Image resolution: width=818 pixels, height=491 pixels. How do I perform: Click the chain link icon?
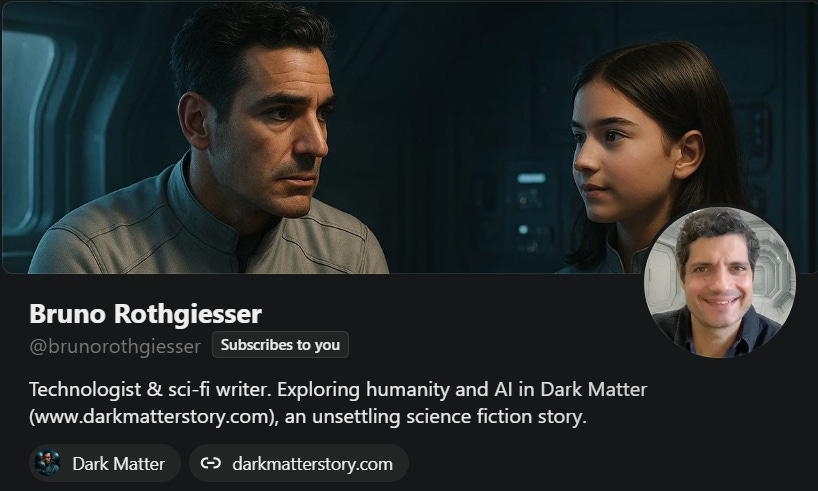coord(211,463)
